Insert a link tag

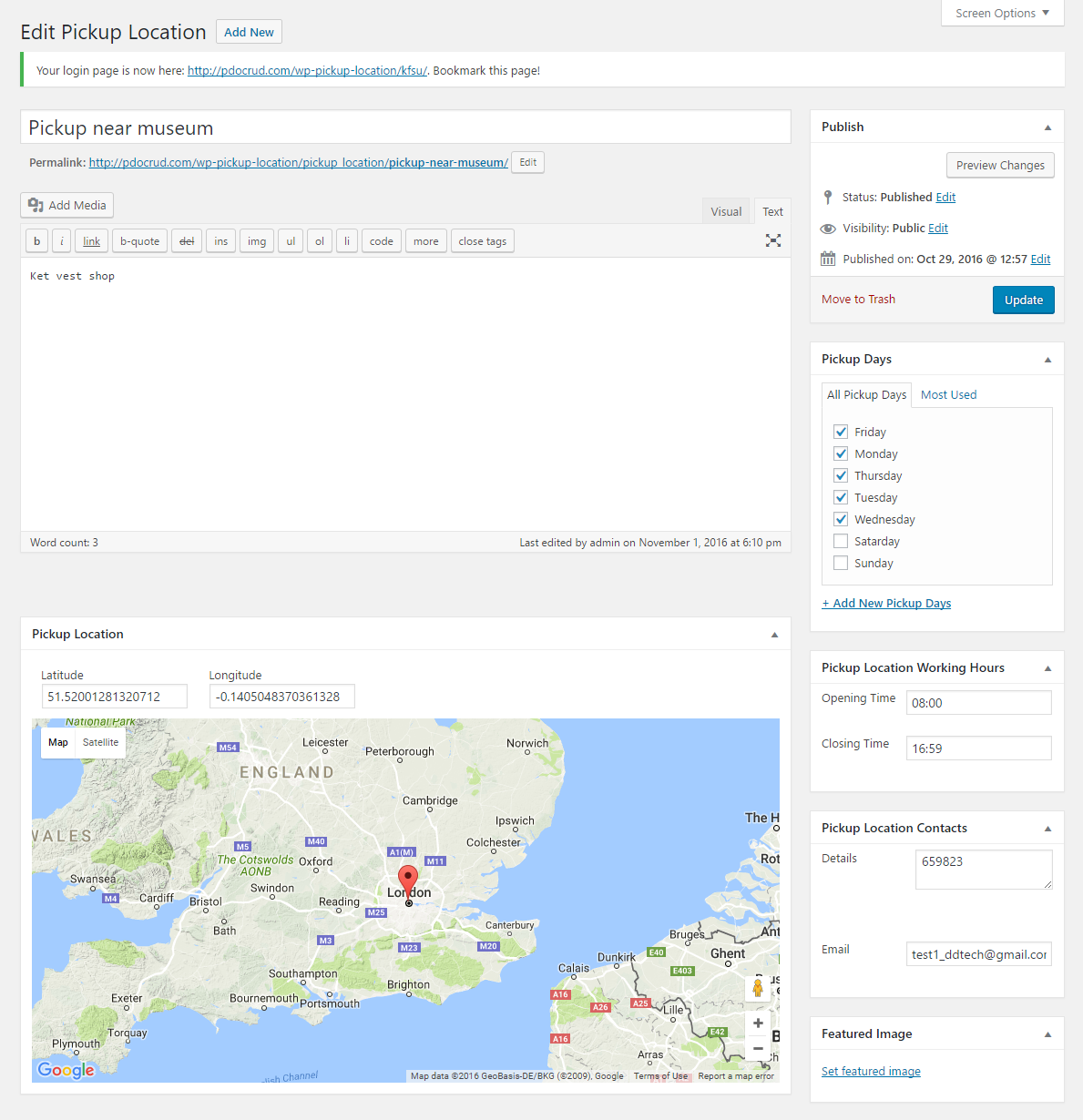(92, 241)
